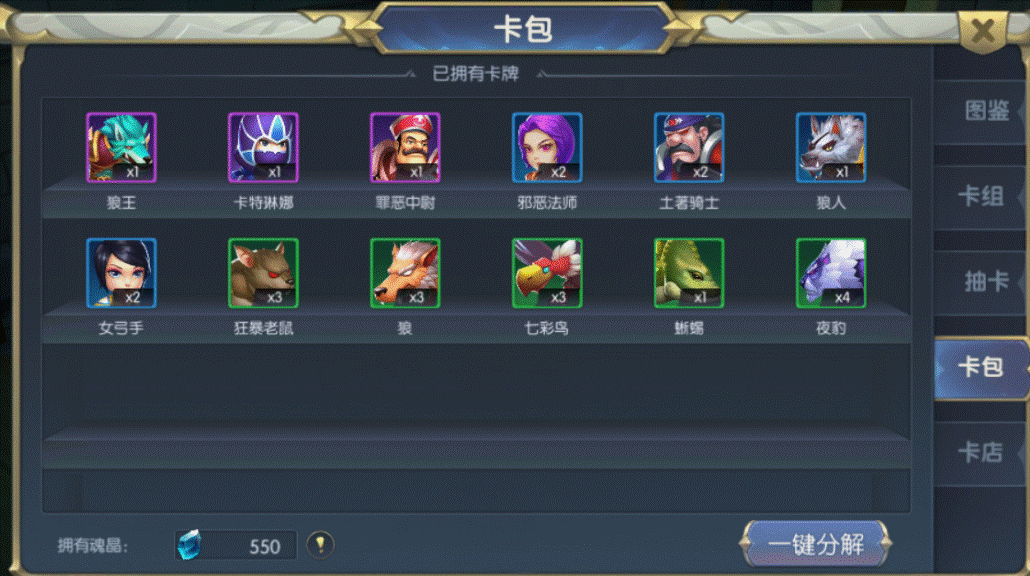Go to the 抽卡 draw card tab
The width and height of the screenshot is (1030, 576).
(x=981, y=282)
